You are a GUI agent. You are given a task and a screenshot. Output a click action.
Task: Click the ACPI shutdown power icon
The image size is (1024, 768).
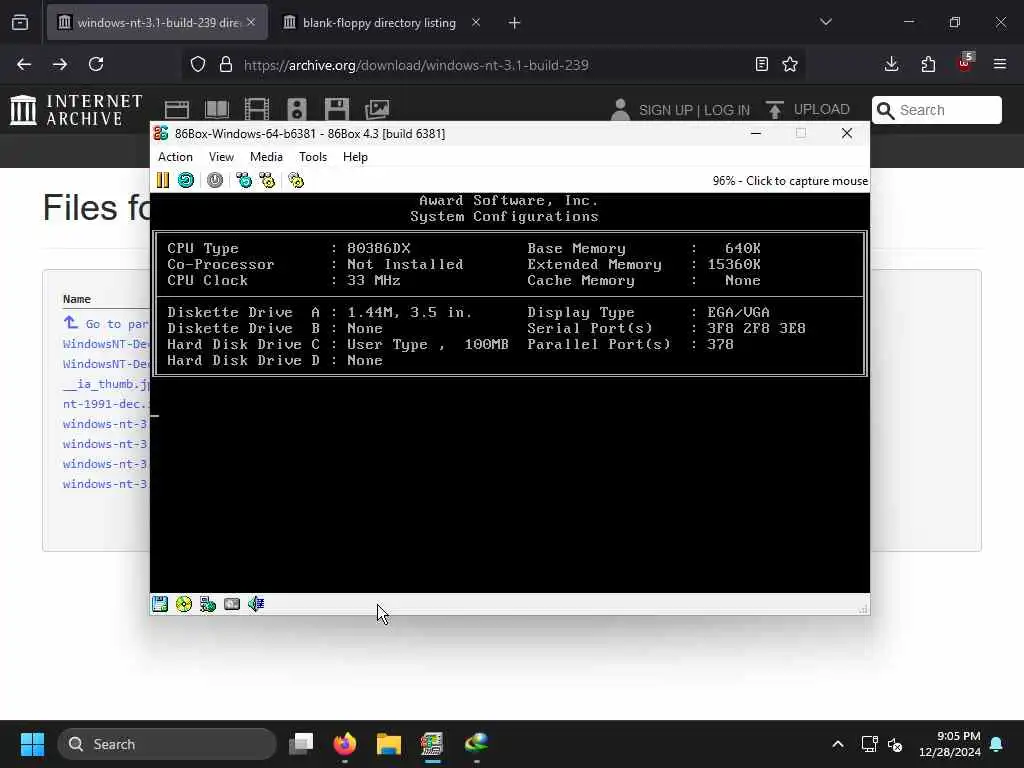pyautogui.click(x=215, y=180)
